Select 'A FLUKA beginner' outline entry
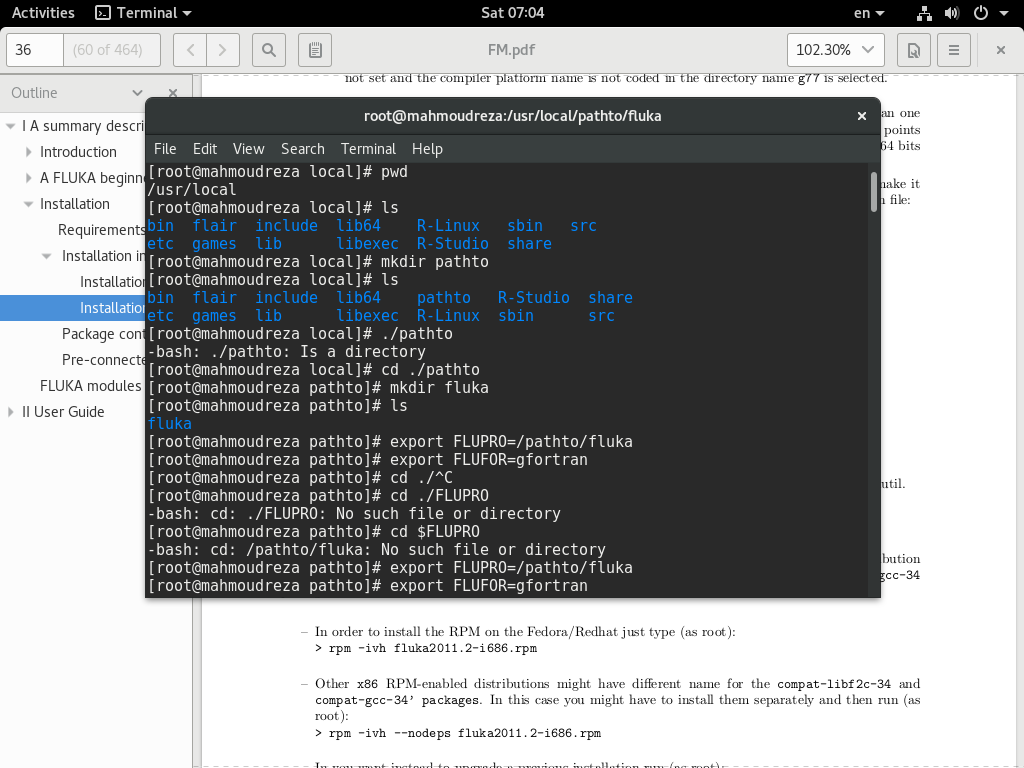The image size is (1024, 768). pyautogui.click(x=92, y=178)
